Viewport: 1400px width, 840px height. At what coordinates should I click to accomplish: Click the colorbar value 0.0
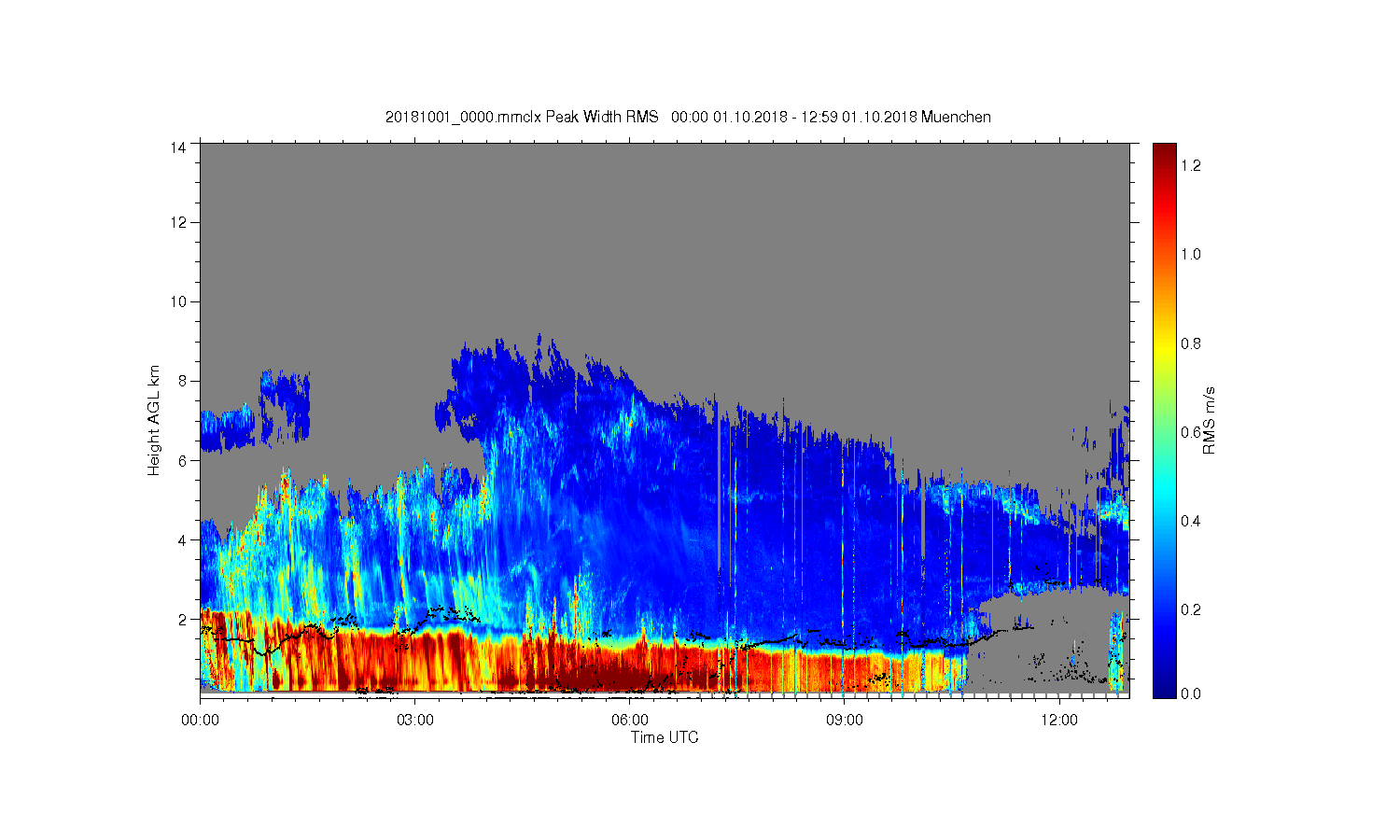click(x=1191, y=693)
